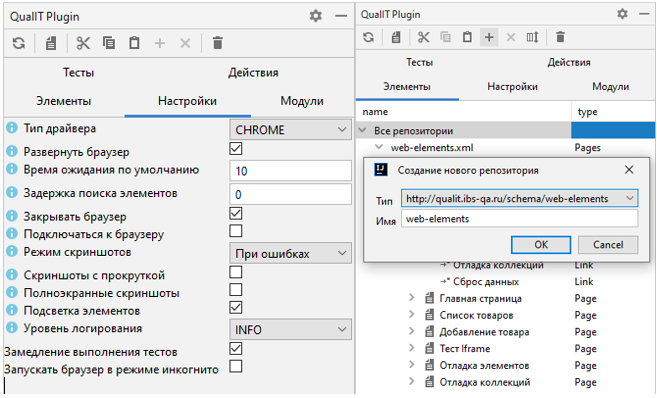This screenshot has width=657, height=398.
Task: Select the Сброс данных link row
Action: [x=505, y=282]
